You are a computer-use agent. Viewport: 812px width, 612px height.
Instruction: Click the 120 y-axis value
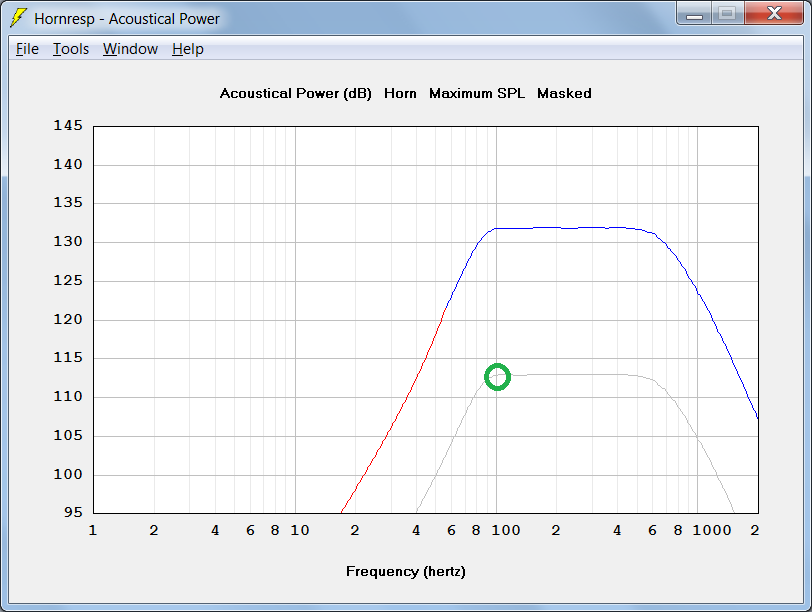[x=68, y=319]
